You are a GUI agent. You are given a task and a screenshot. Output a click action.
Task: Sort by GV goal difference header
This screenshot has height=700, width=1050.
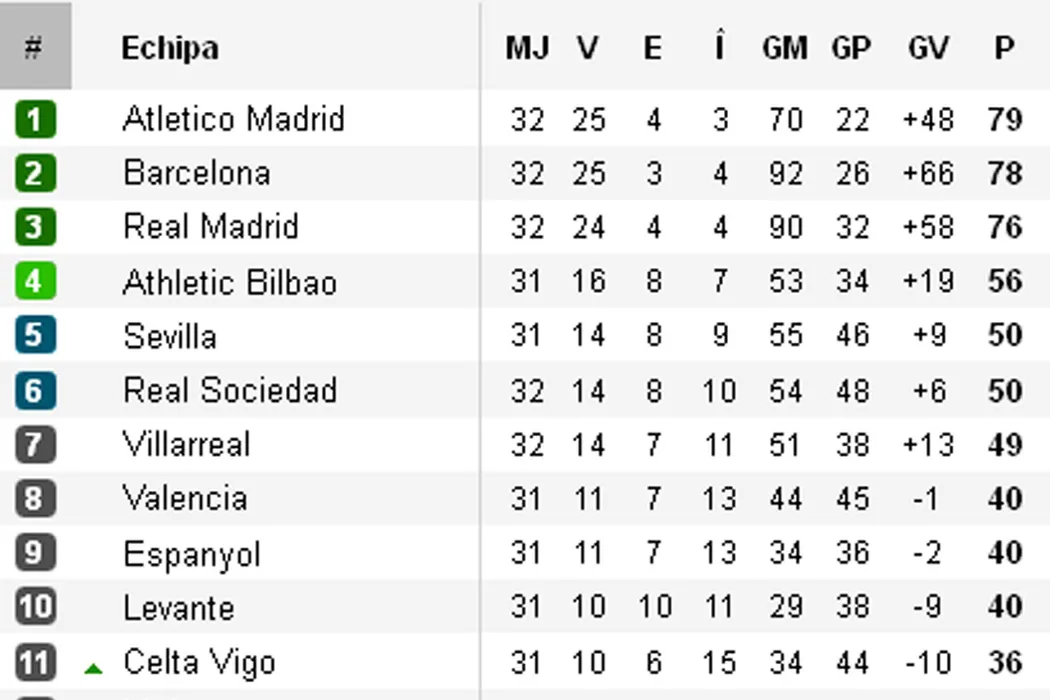click(928, 48)
